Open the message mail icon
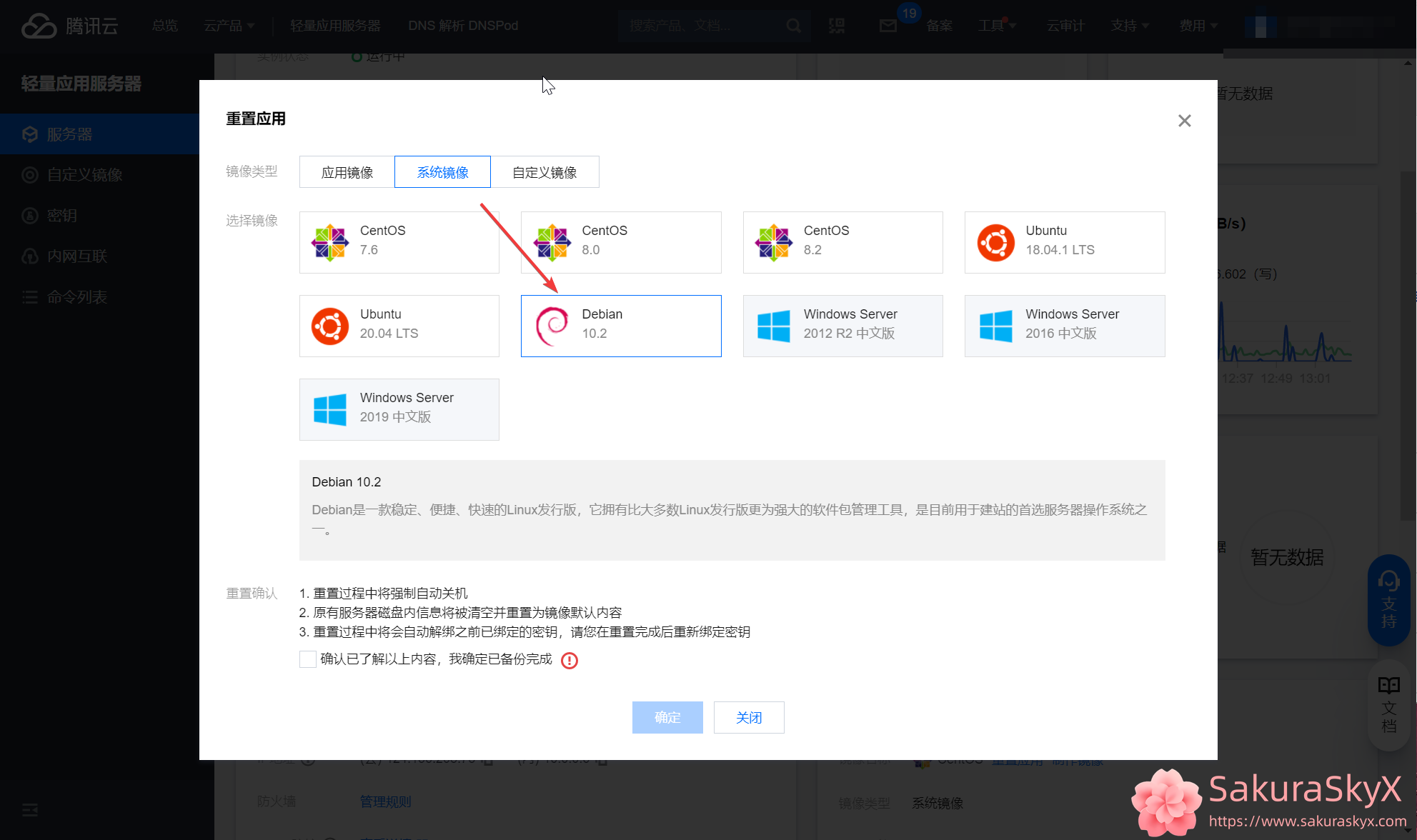 click(x=888, y=26)
